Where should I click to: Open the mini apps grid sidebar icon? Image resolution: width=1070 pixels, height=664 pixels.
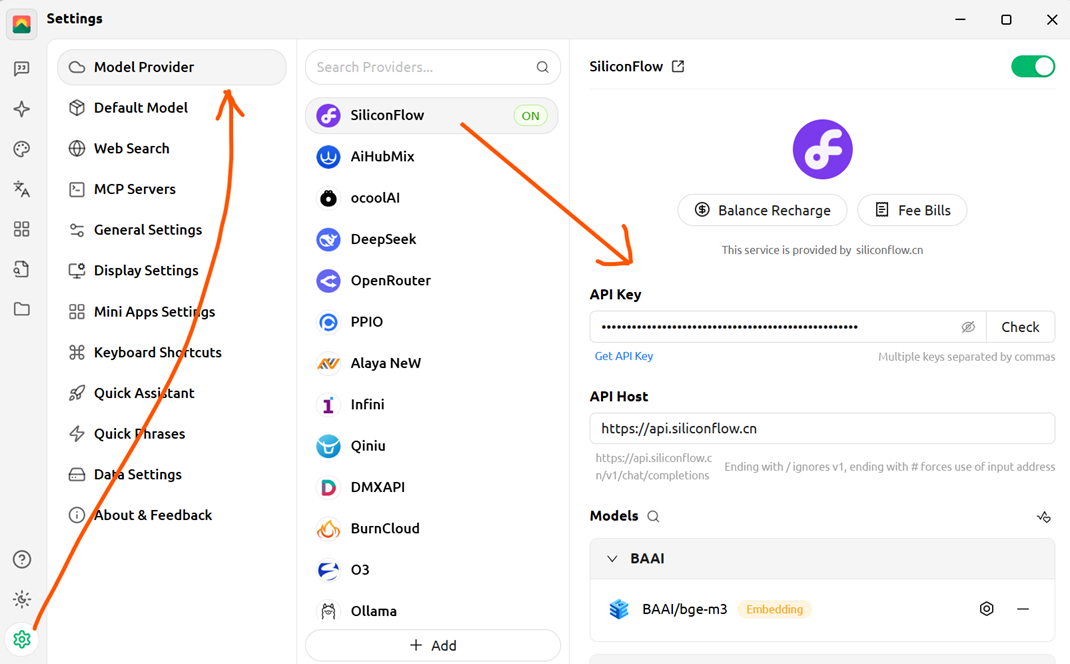22,229
